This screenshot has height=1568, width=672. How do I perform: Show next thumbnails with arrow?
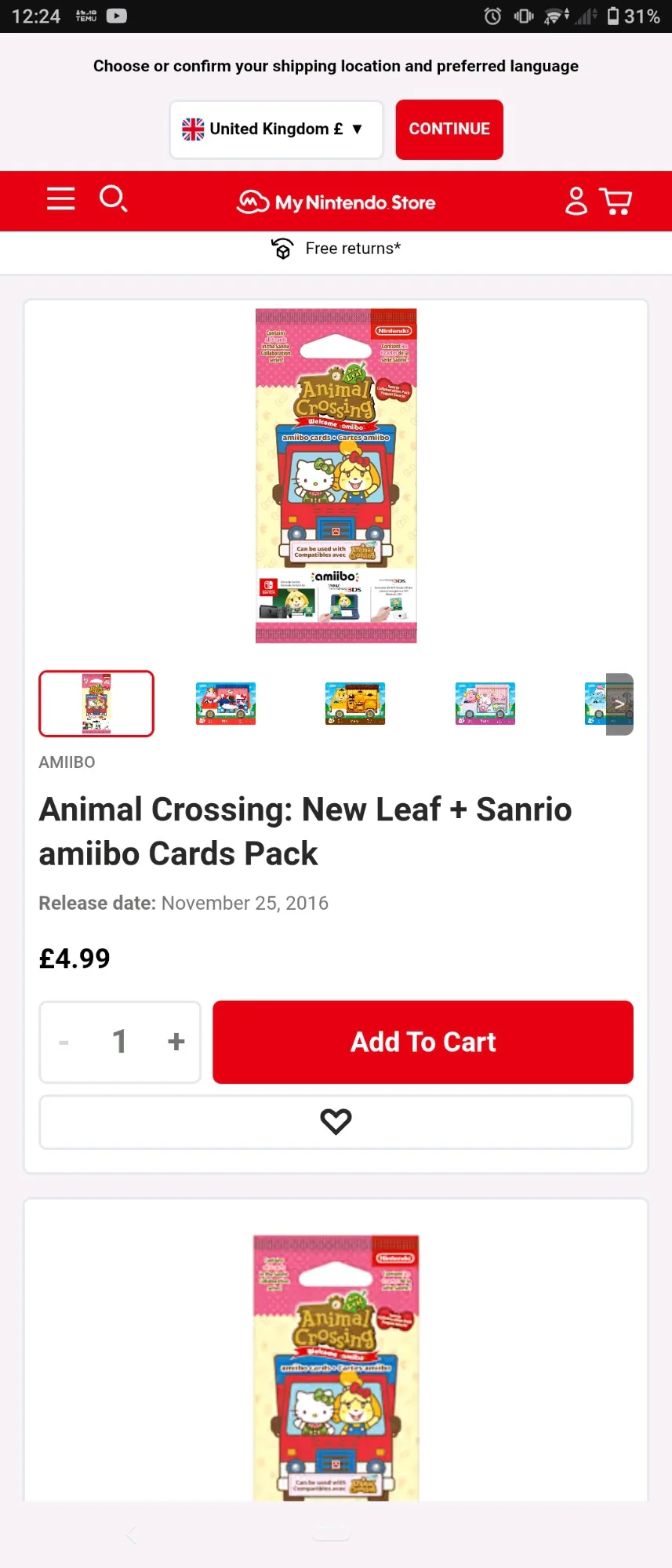click(x=619, y=704)
